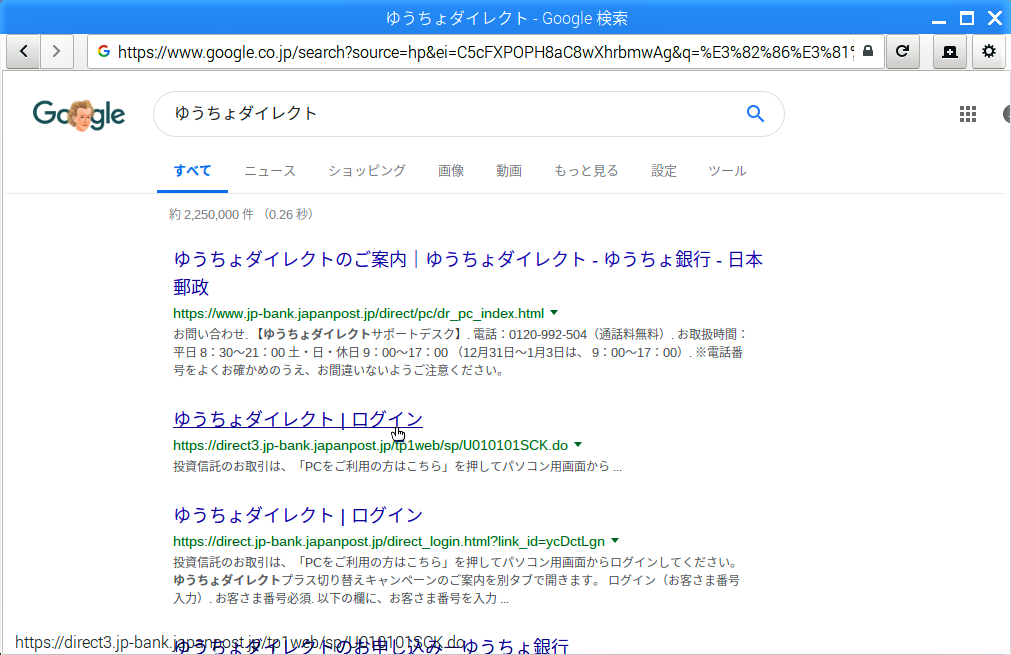
Task: Switch to the 画像 tab
Action: [451, 171]
